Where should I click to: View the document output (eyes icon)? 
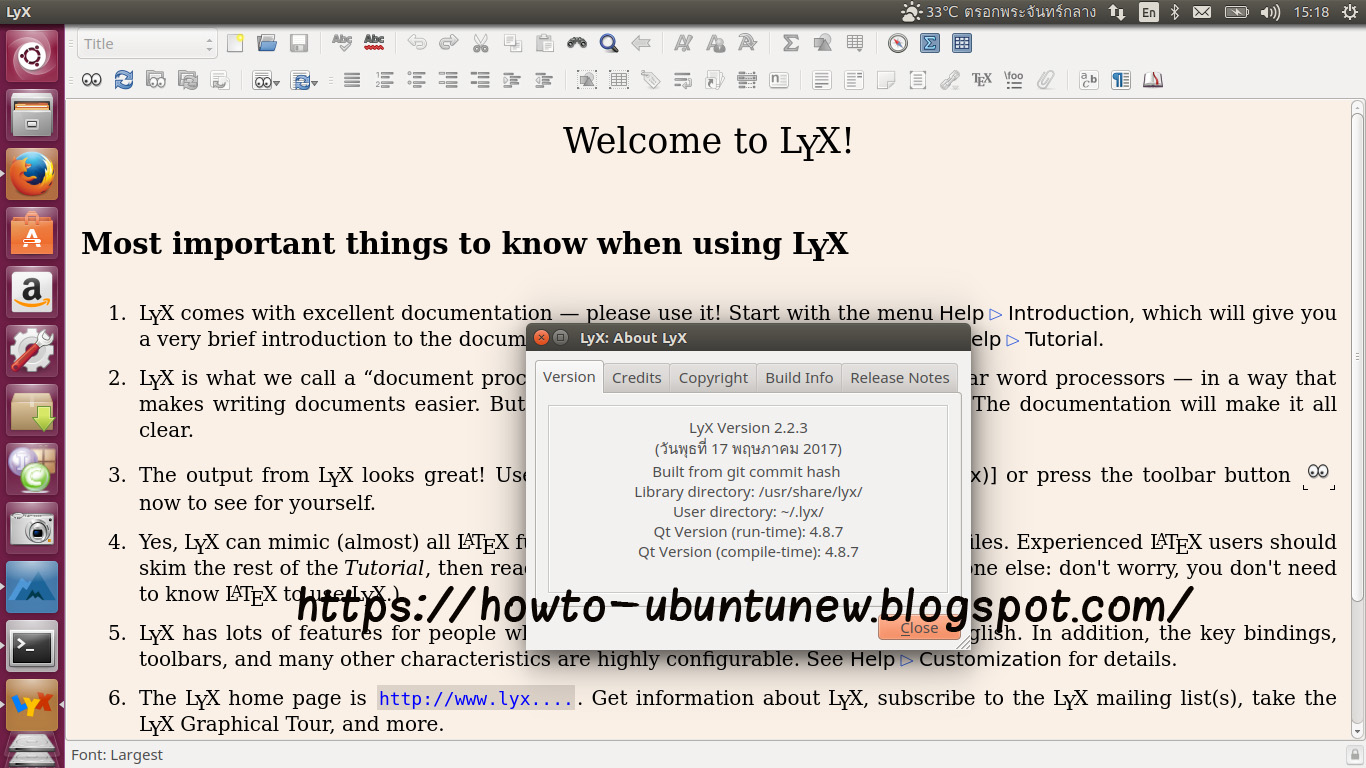[x=92, y=80]
